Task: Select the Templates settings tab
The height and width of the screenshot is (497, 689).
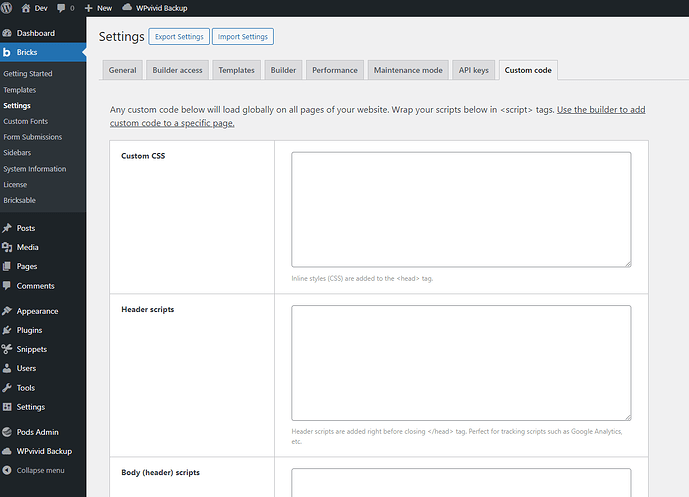Action: tap(236, 70)
